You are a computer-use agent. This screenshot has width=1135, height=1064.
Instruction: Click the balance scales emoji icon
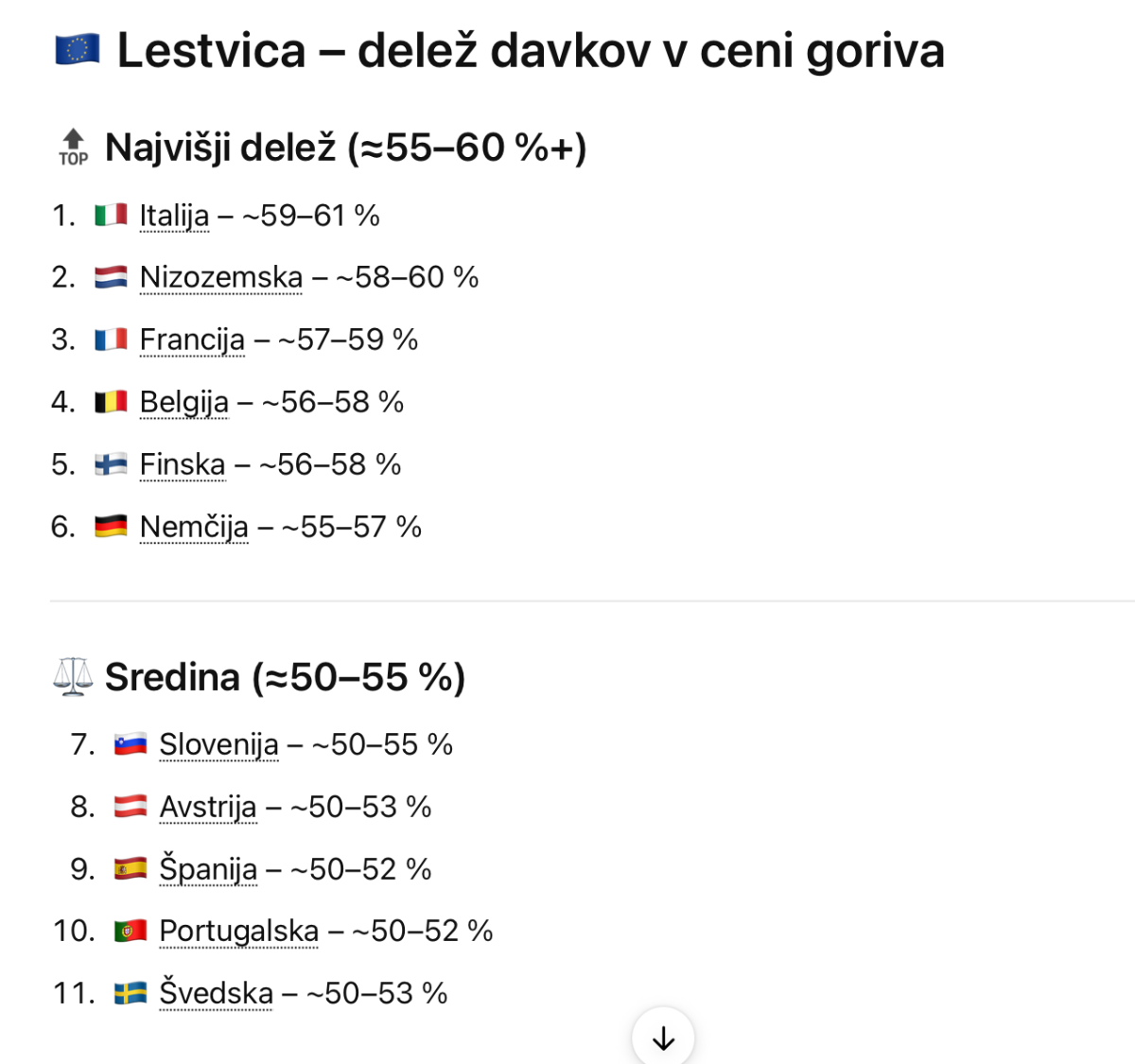(73, 677)
